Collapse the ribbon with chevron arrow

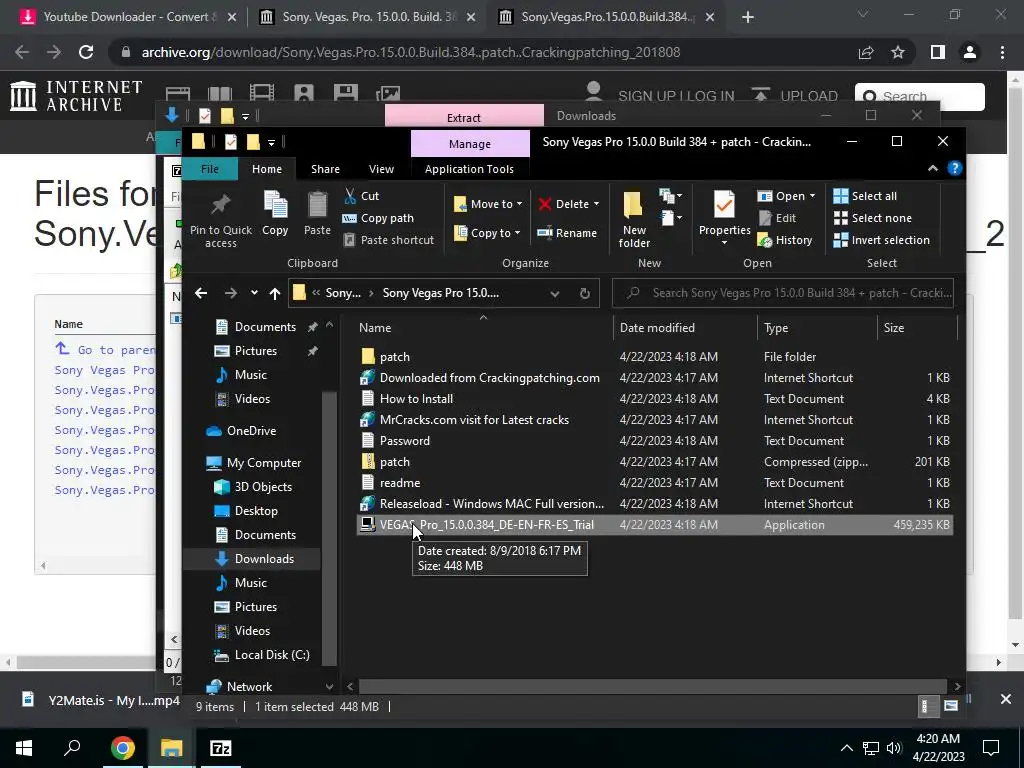[933, 168]
